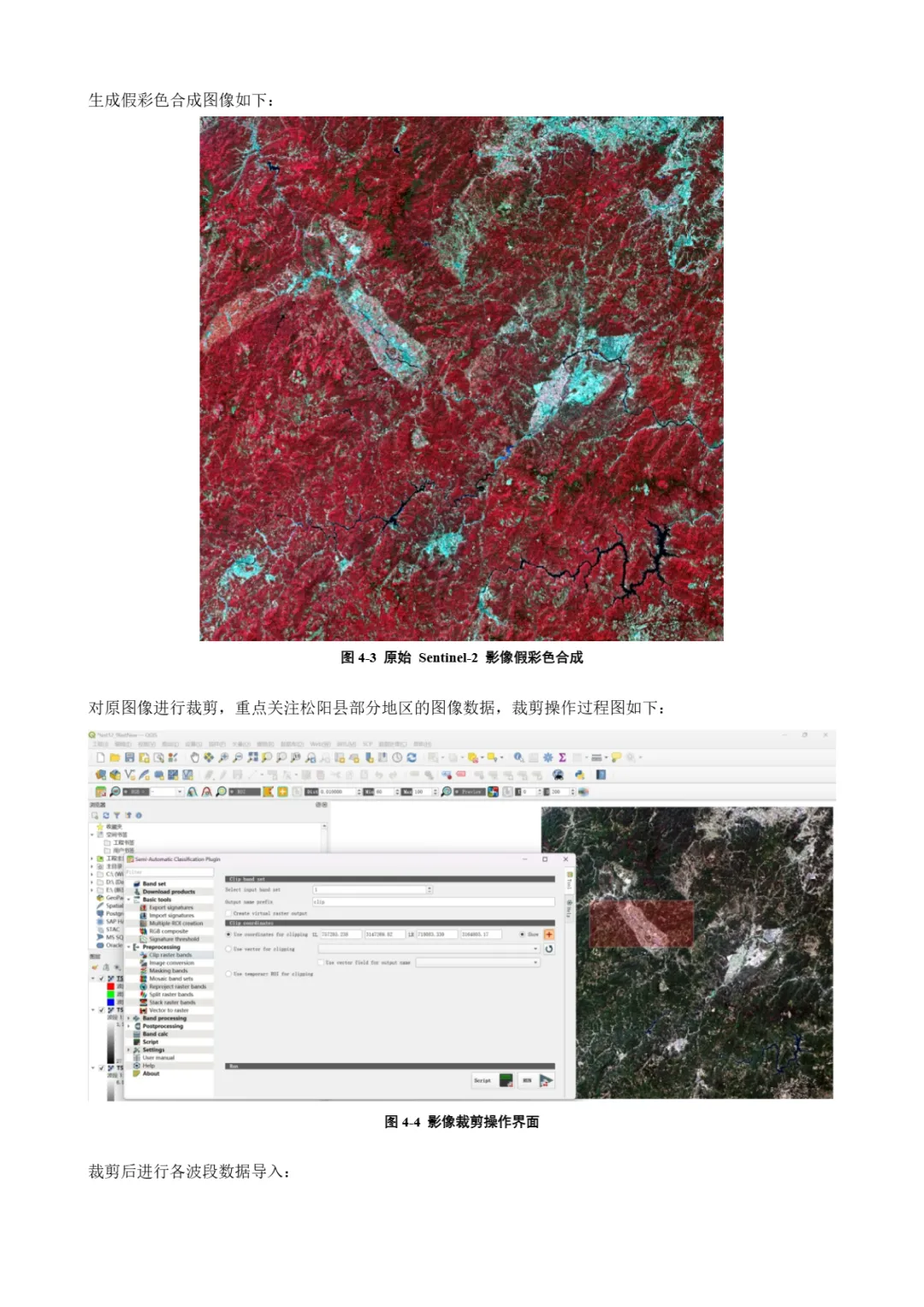924x1307 pixels.
Task: Click the Output name prefix field
Action: [x=433, y=901]
